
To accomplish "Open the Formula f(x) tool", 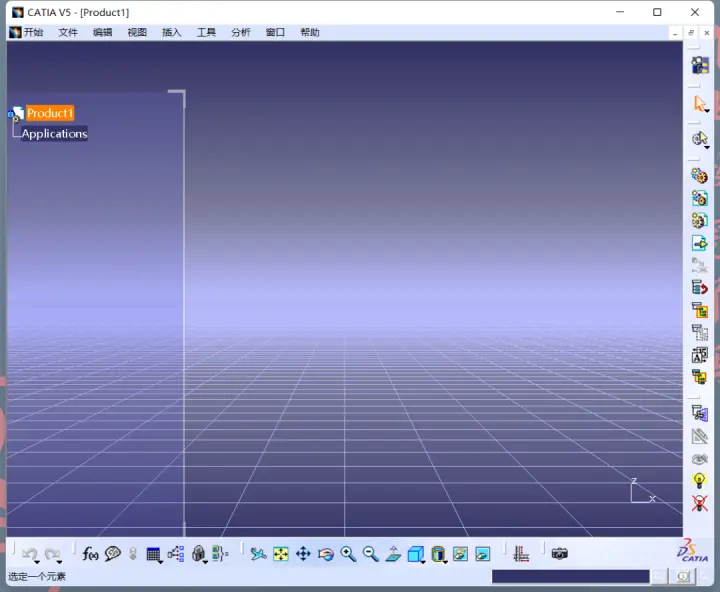I will [90, 554].
